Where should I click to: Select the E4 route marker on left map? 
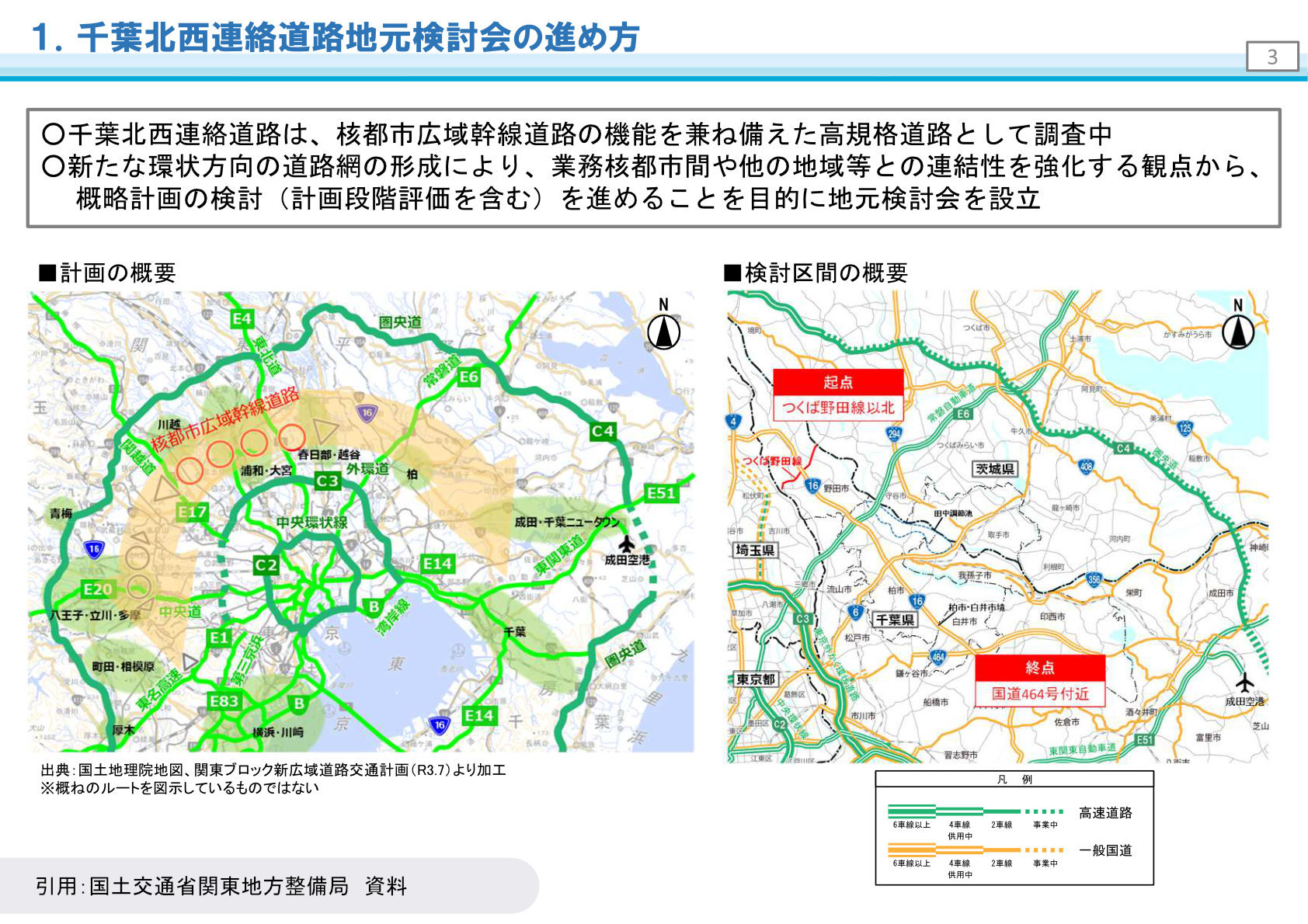pos(242,318)
